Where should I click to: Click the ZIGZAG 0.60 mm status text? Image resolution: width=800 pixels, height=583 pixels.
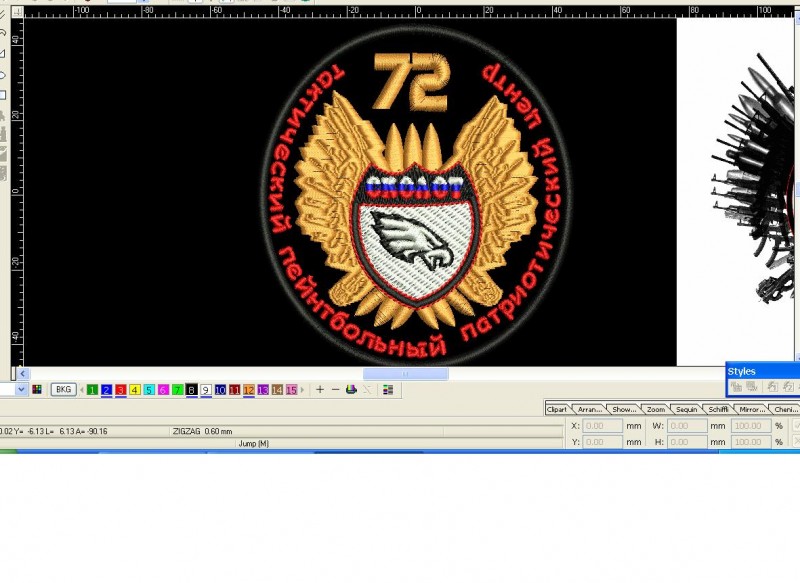(x=203, y=431)
